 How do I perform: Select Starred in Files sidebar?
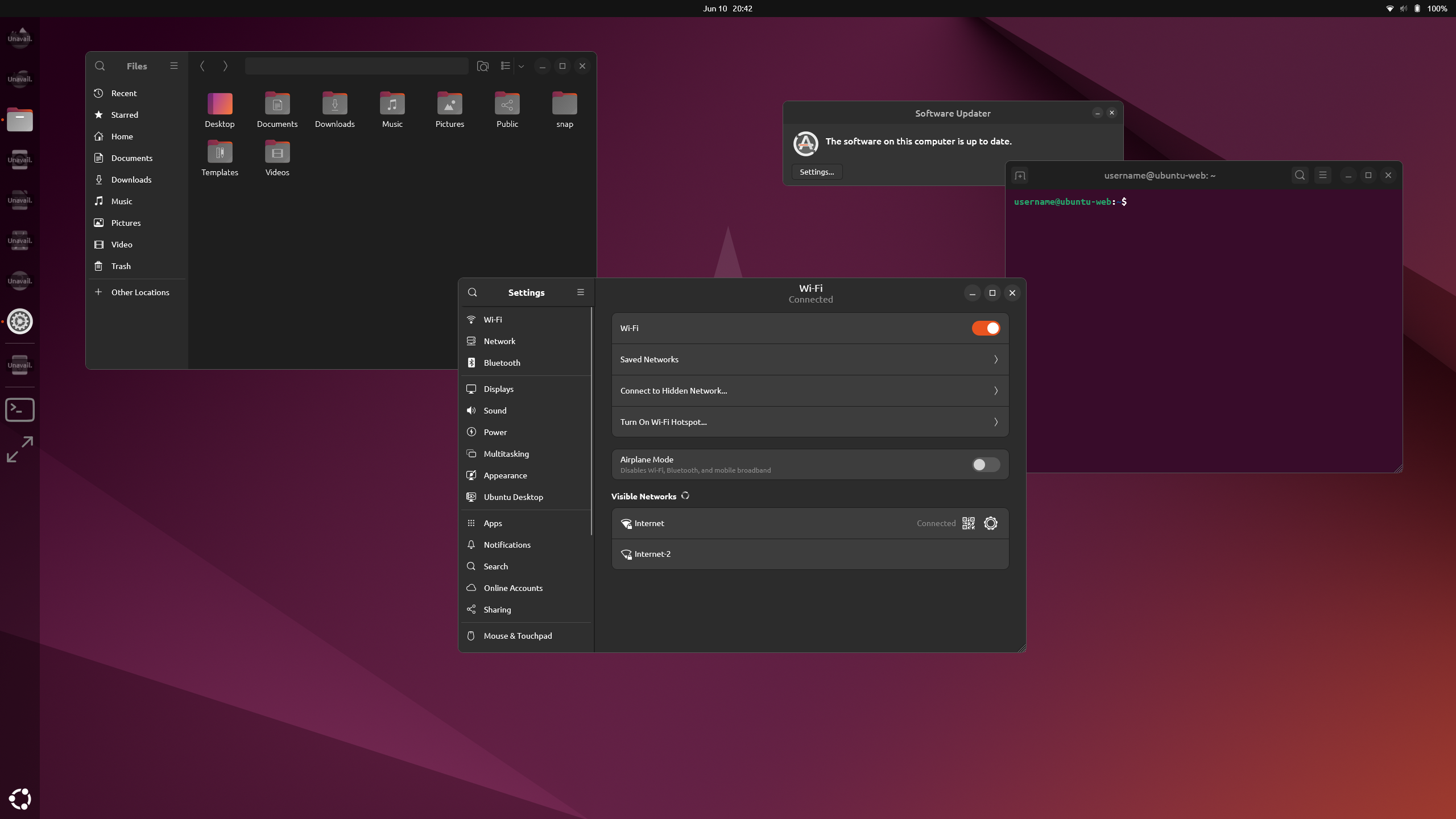[136, 115]
